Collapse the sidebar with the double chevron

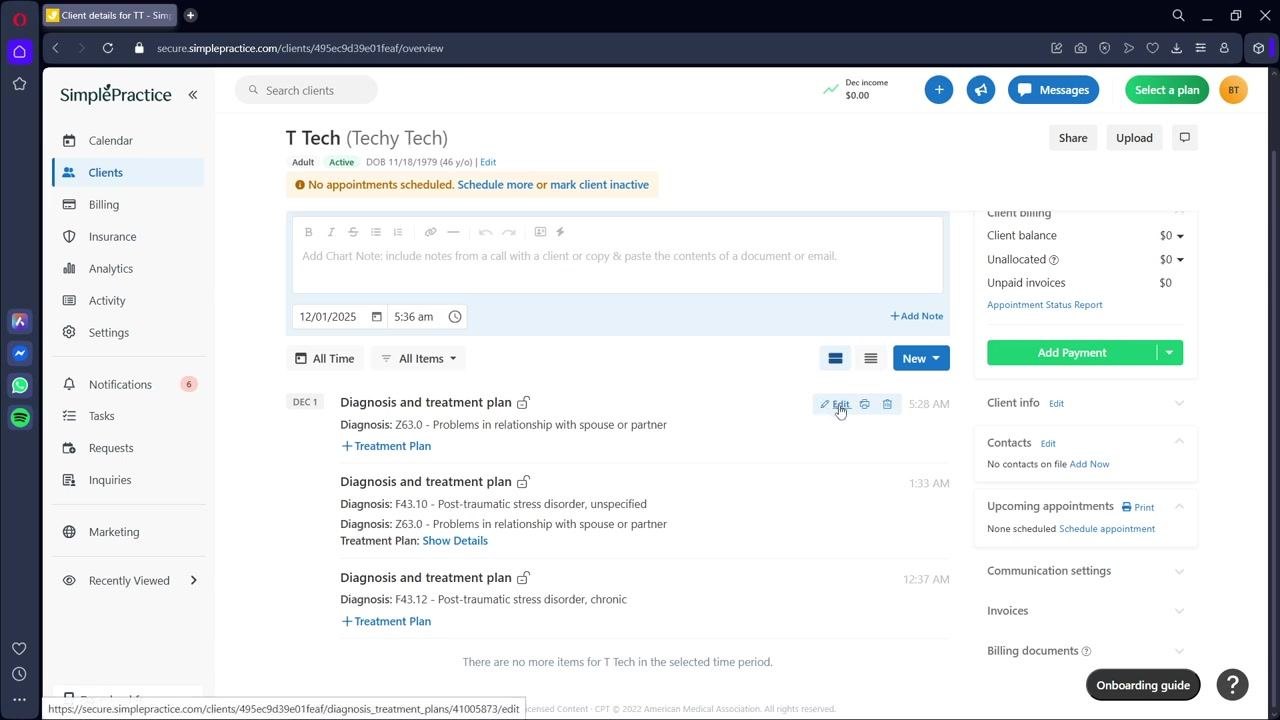tap(193, 94)
